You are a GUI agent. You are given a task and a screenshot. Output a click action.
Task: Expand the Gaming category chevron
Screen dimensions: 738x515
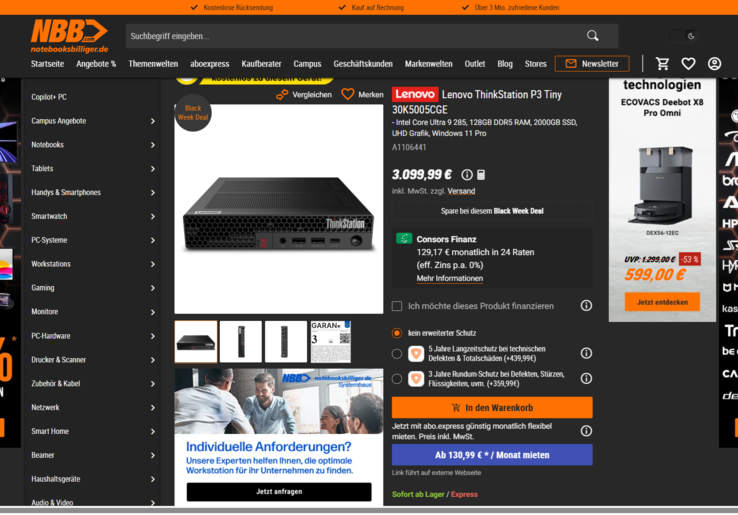(152, 288)
